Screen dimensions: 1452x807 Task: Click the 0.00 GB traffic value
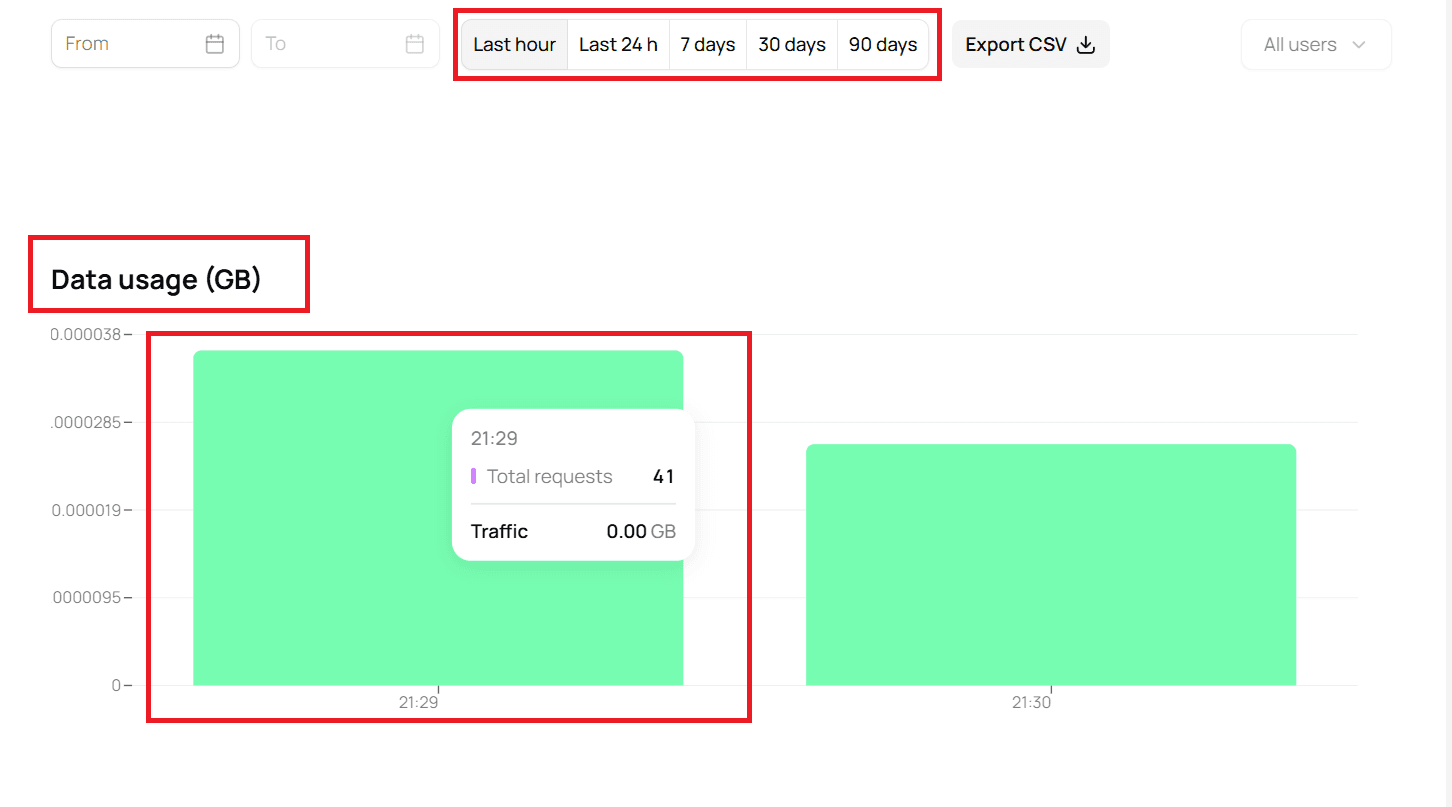pos(641,532)
